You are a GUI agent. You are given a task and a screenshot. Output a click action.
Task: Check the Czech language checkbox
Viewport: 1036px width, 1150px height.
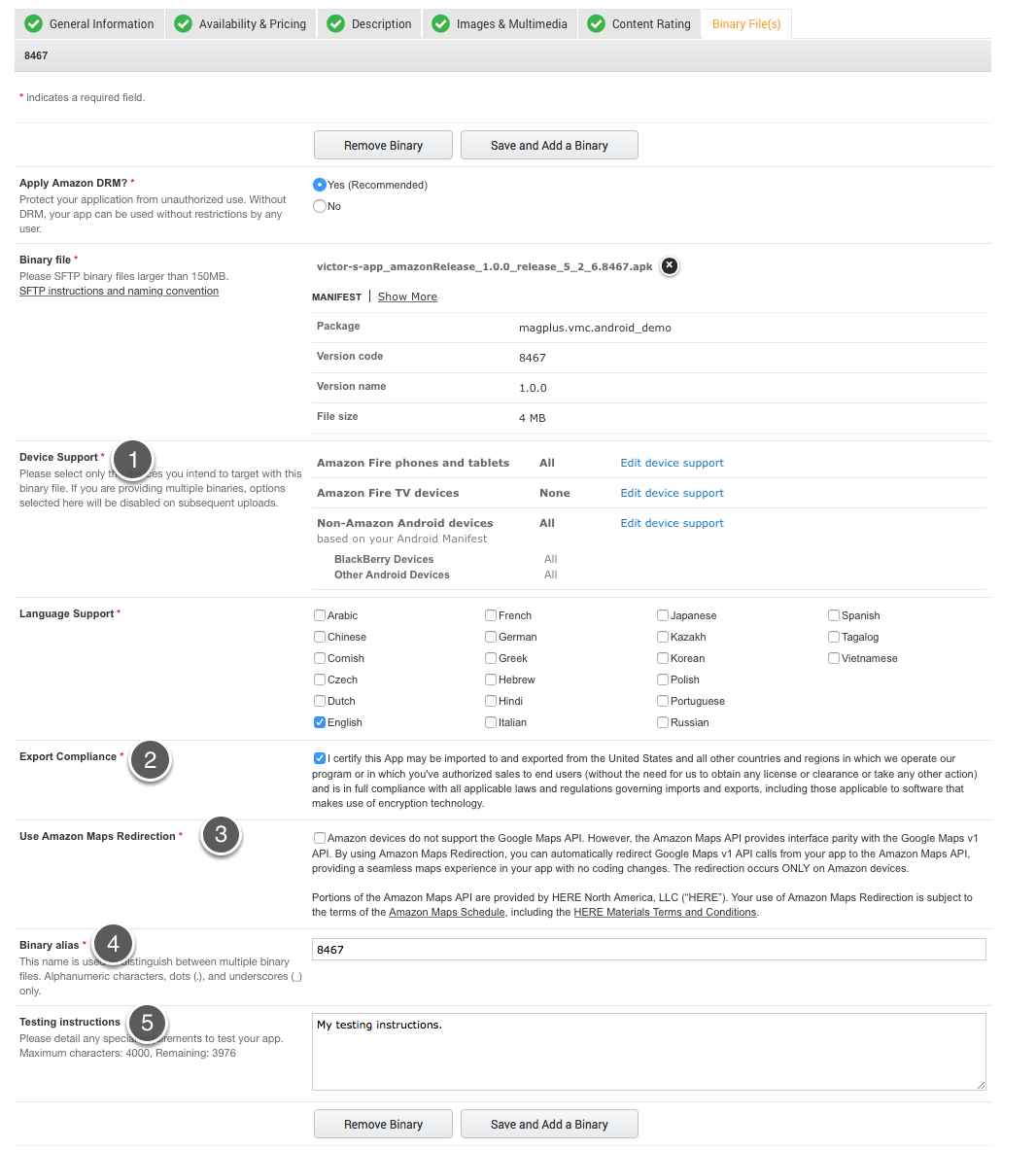coord(320,680)
